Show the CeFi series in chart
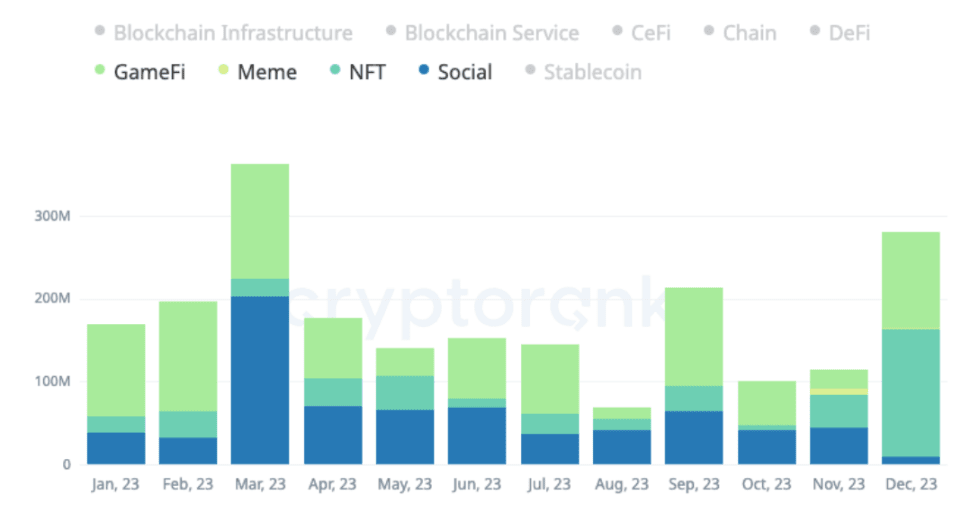This screenshot has height=522, width=961. [x=650, y=33]
